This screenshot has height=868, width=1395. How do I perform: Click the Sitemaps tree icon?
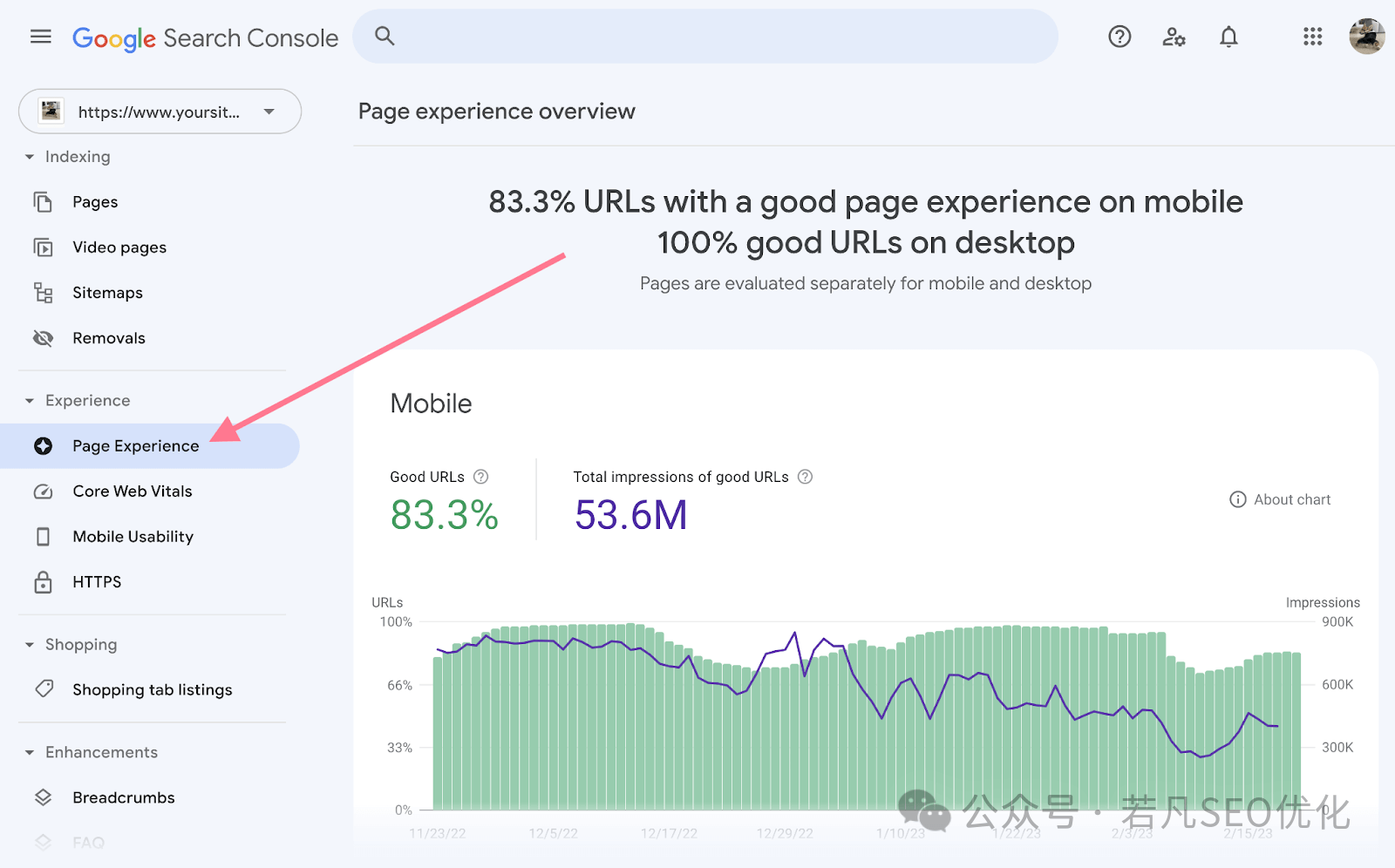pyautogui.click(x=43, y=293)
